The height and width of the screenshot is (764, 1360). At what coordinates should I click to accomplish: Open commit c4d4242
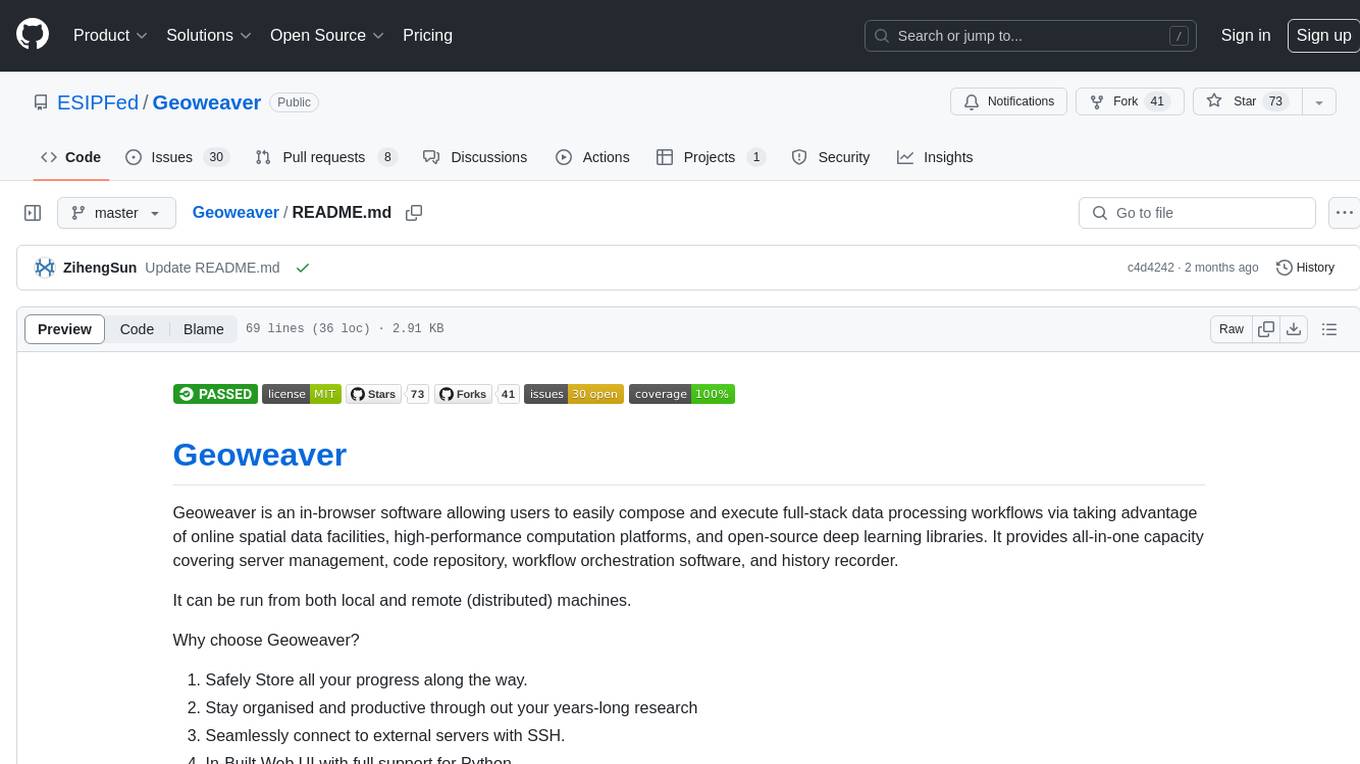pos(1150,268)
